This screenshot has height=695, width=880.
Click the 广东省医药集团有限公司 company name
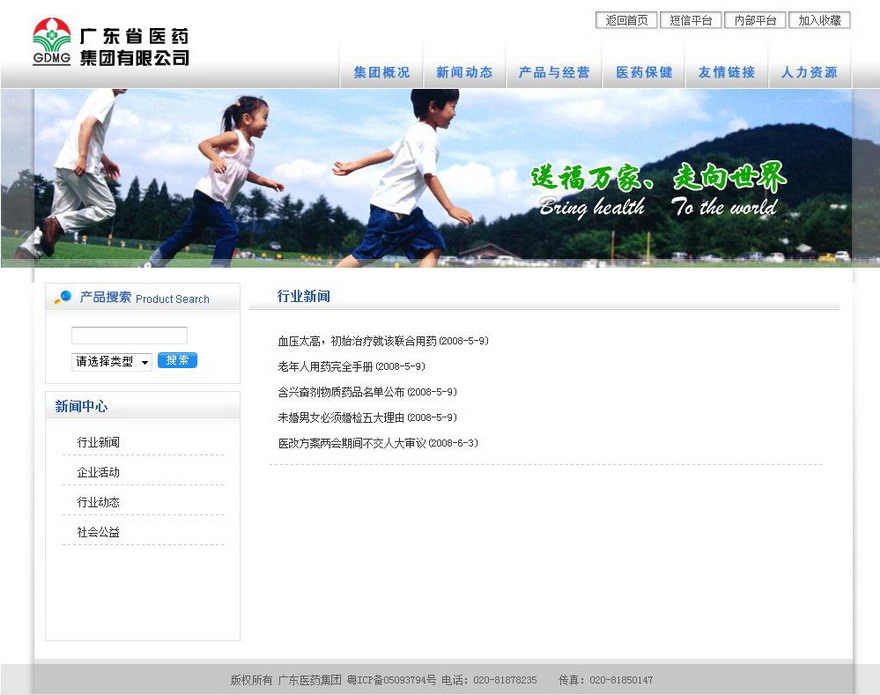click(x=134, y=47)
